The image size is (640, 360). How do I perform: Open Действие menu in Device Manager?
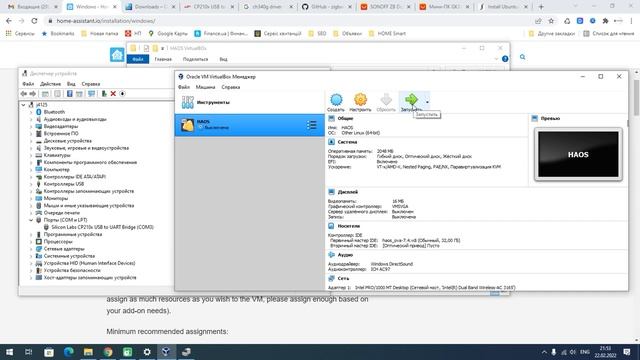(50, 84)
